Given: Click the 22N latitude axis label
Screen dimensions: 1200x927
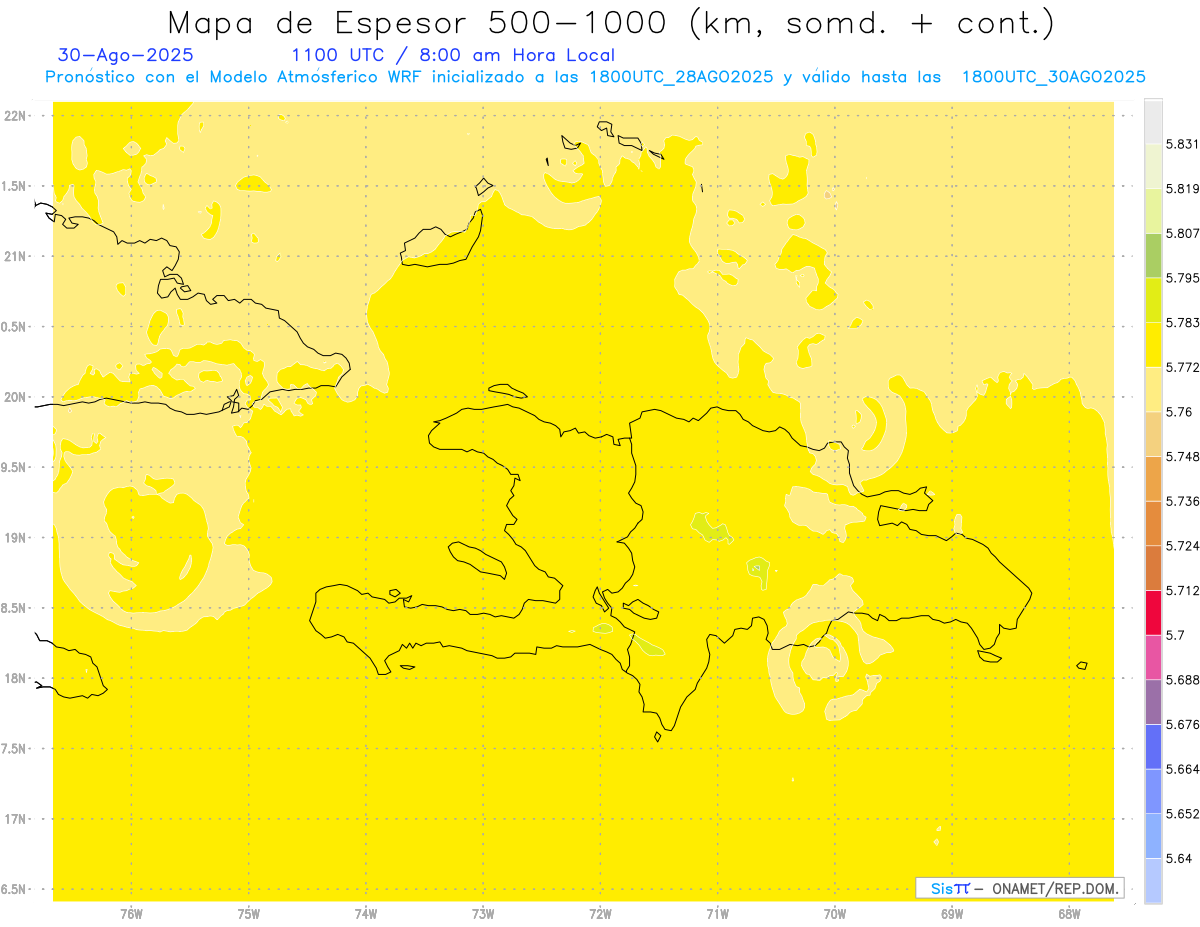Looking at the screenshot, I should (15, 116).
